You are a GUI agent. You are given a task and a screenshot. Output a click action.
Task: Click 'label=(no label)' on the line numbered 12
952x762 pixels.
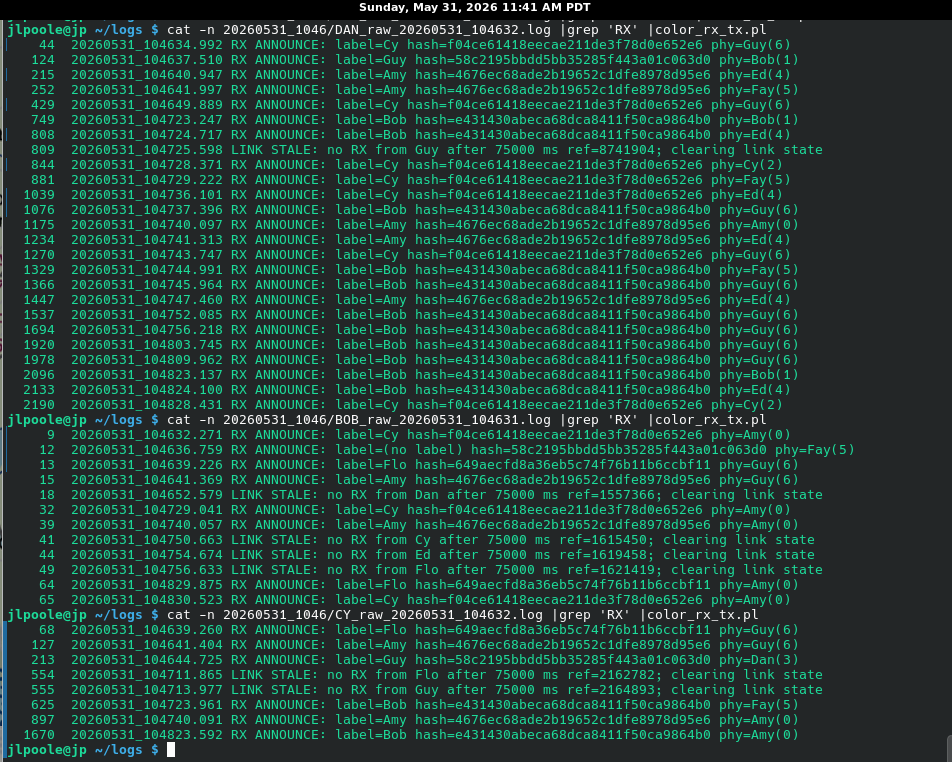(x=400, y=450)
